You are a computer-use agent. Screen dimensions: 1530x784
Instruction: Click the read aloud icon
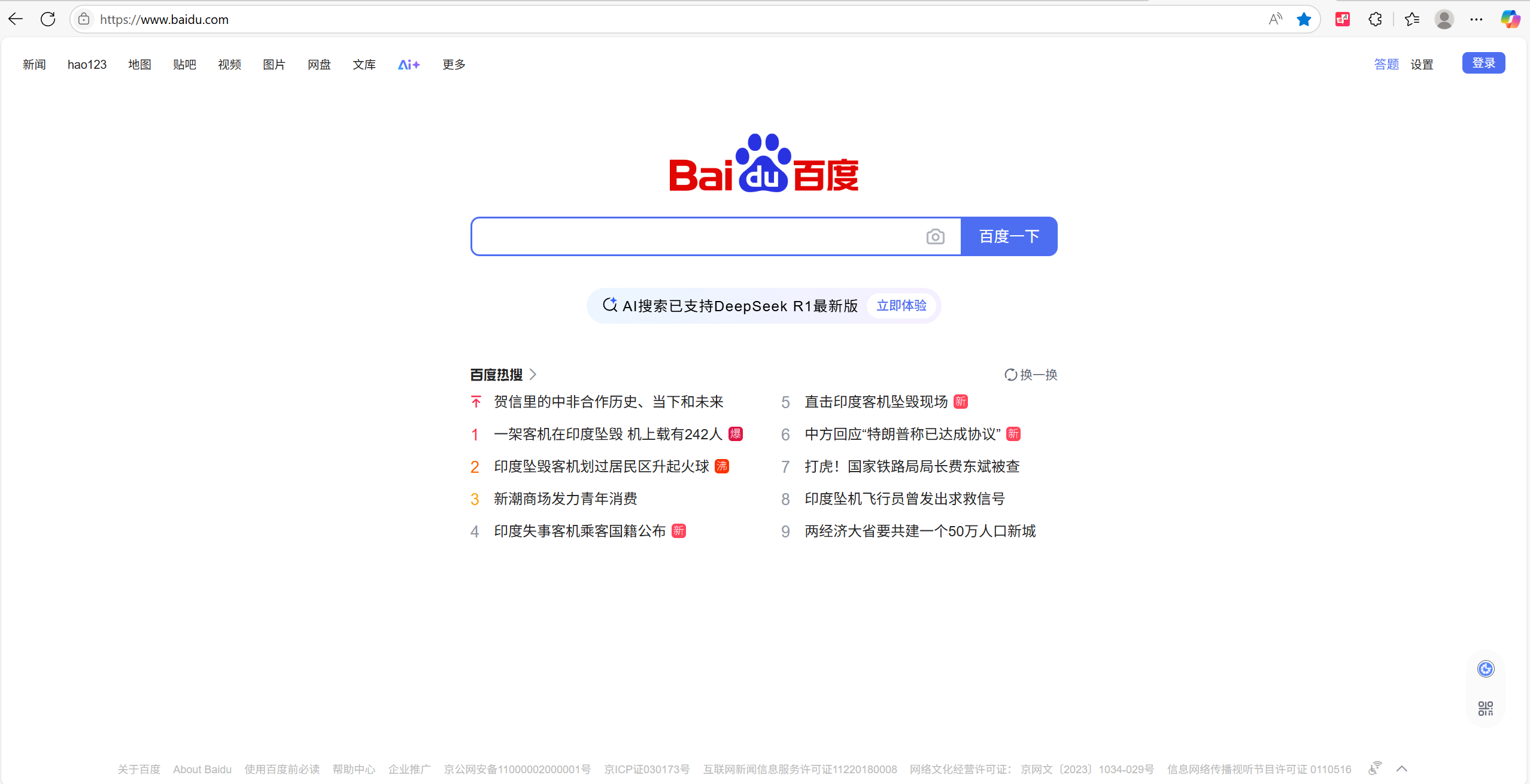(1275, 19)
